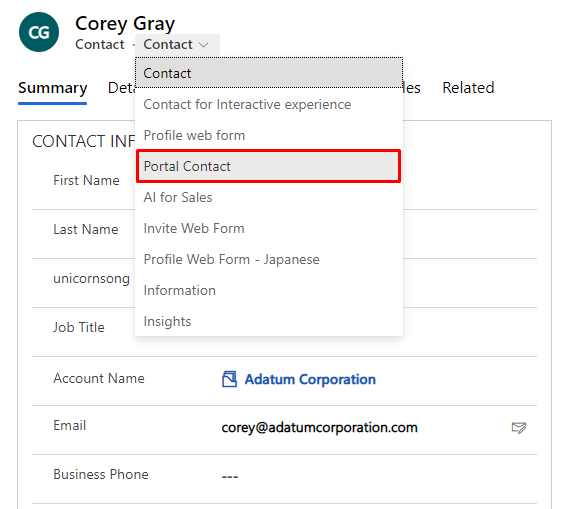Viewport: 561px width, 509px height.
Task: Open Adatum Corporation account link
Action: click(310, 379)
